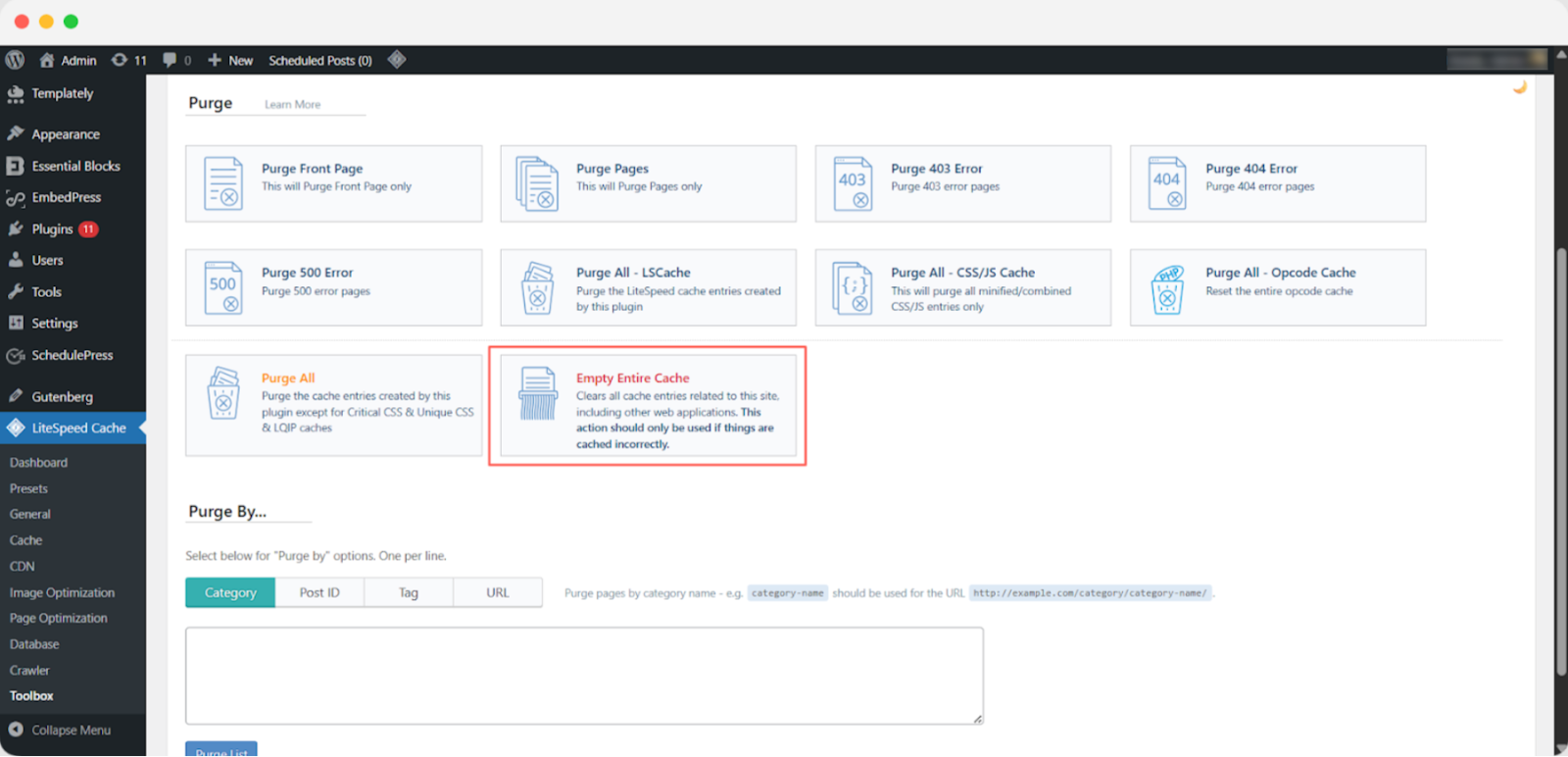Click the Purge All link title
This screenshot has height=757, width=1568.
point(288,378)
